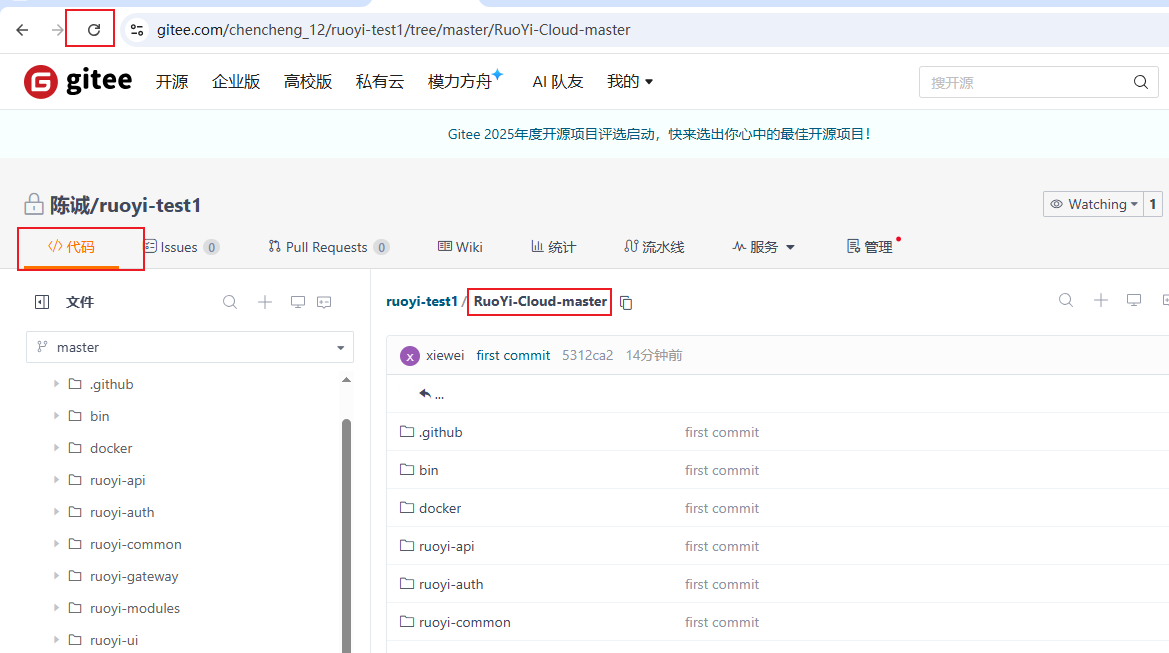This screenshot has width=1169, height=653.
Task: Click 私有云 in top navigation
Action: pyautogui.click(x=379, y=81)
